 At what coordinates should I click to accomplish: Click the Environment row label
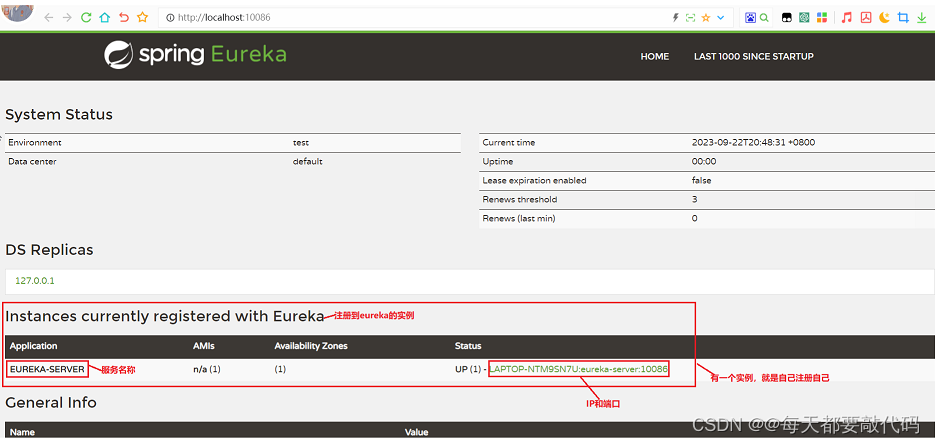click(35, 143)
